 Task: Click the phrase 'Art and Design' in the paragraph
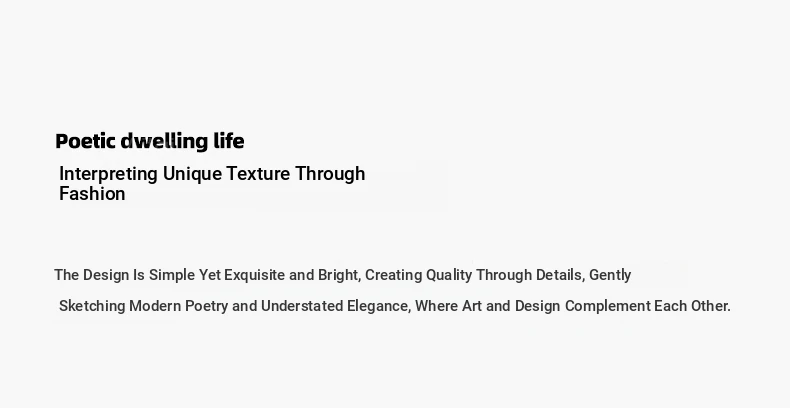tap(511, 306)
